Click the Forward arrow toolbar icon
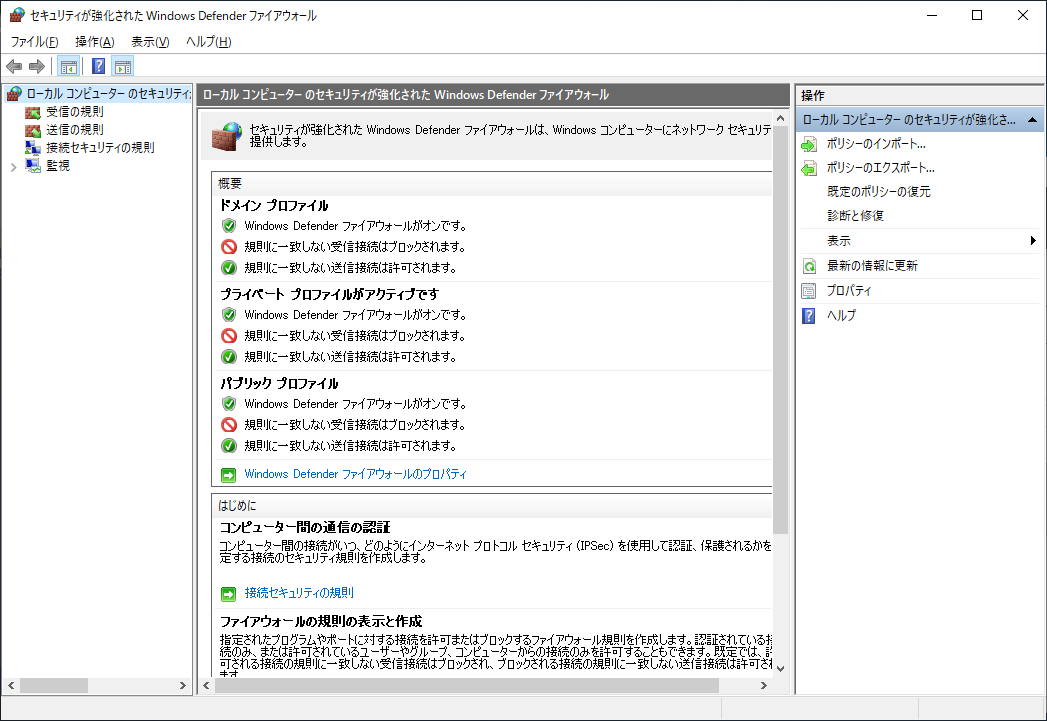The image size is (1047, 721). [x=37, y=66]
